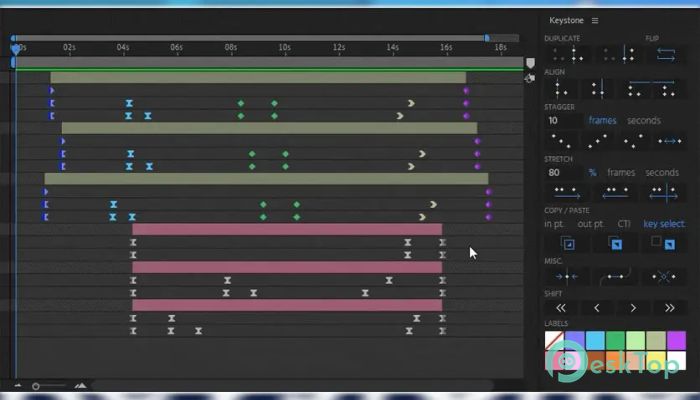Screen dimensions: 700x400
Task: Align keyframes to the last key icon
Action: click(x=599, y=89)
